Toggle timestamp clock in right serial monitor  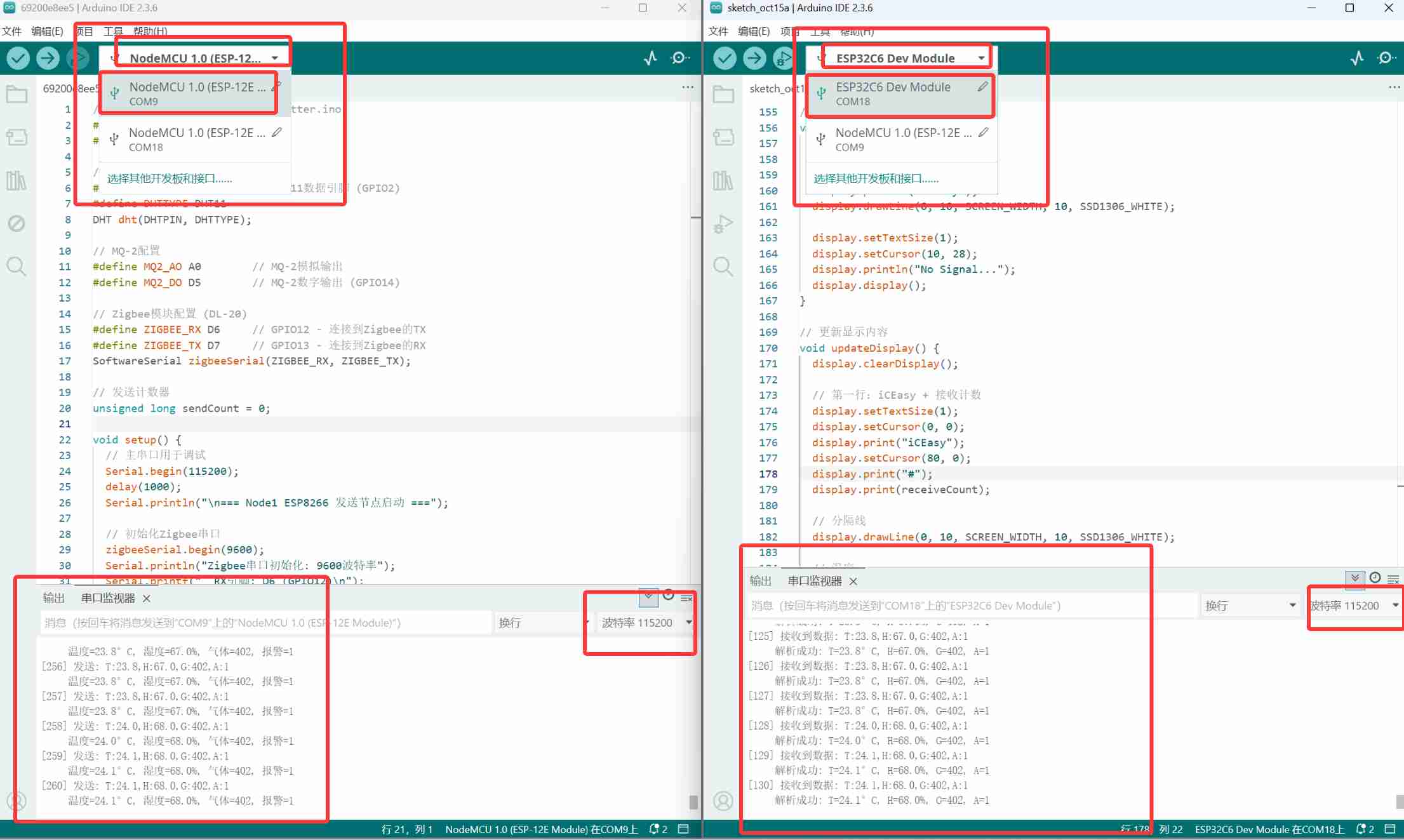tap(1375, 578)
